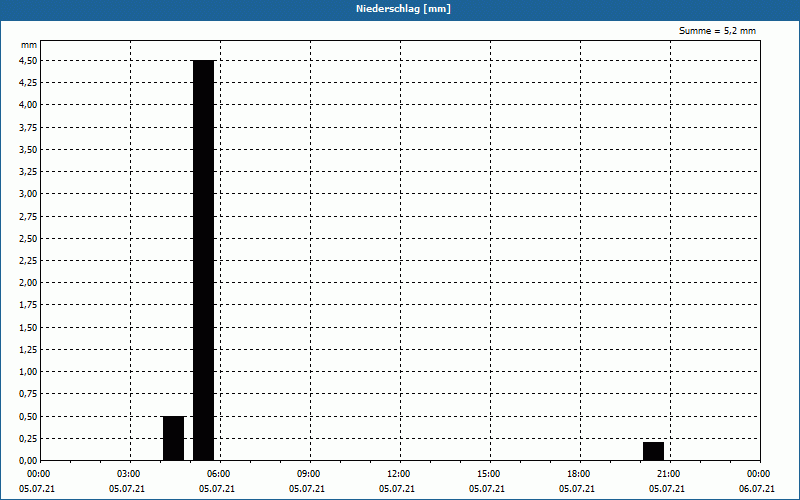800x500 pixels.
Task: Click the 03:00 time axis label
Action: [129, 474]
